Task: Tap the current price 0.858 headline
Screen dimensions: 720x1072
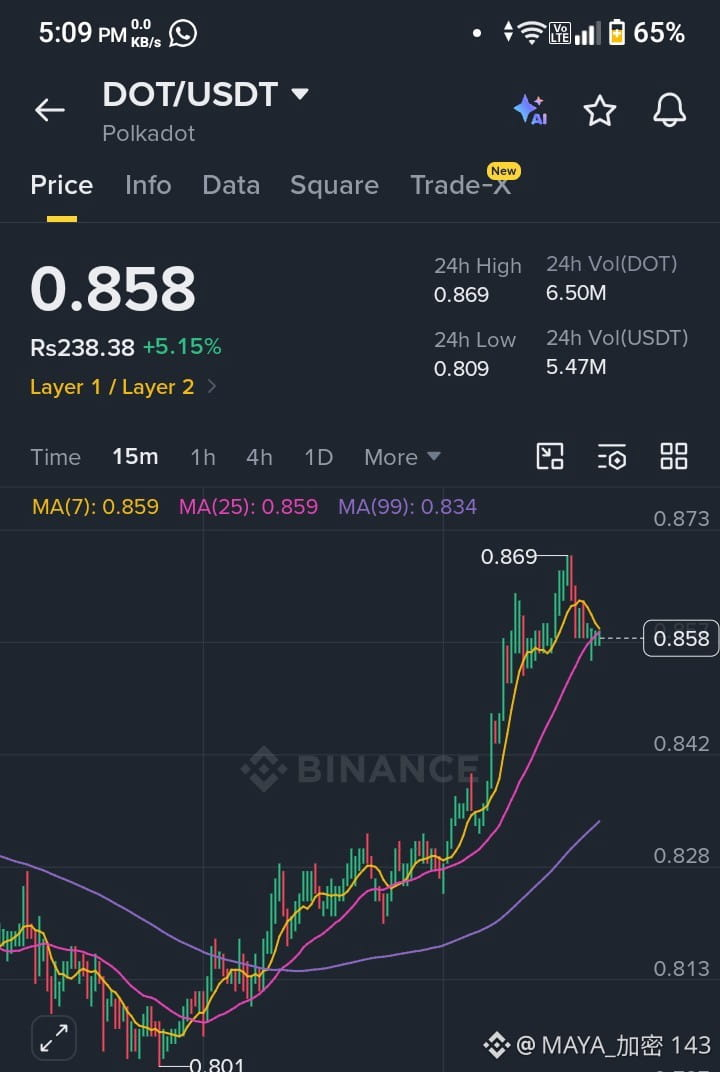Action: 113,289
